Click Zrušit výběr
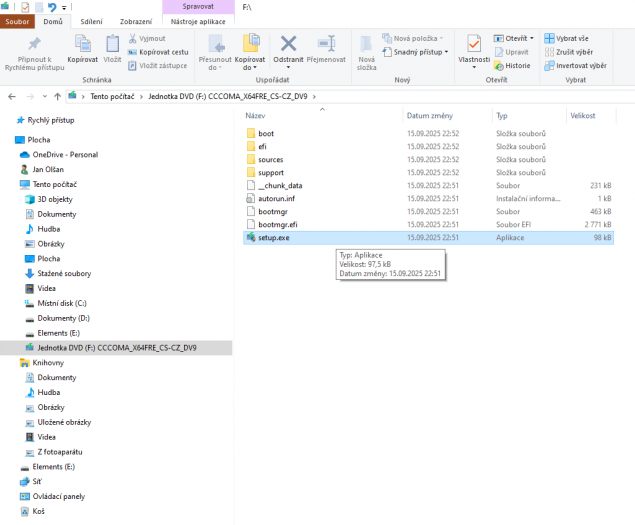 pyautogui.click(x=569, y=52)
